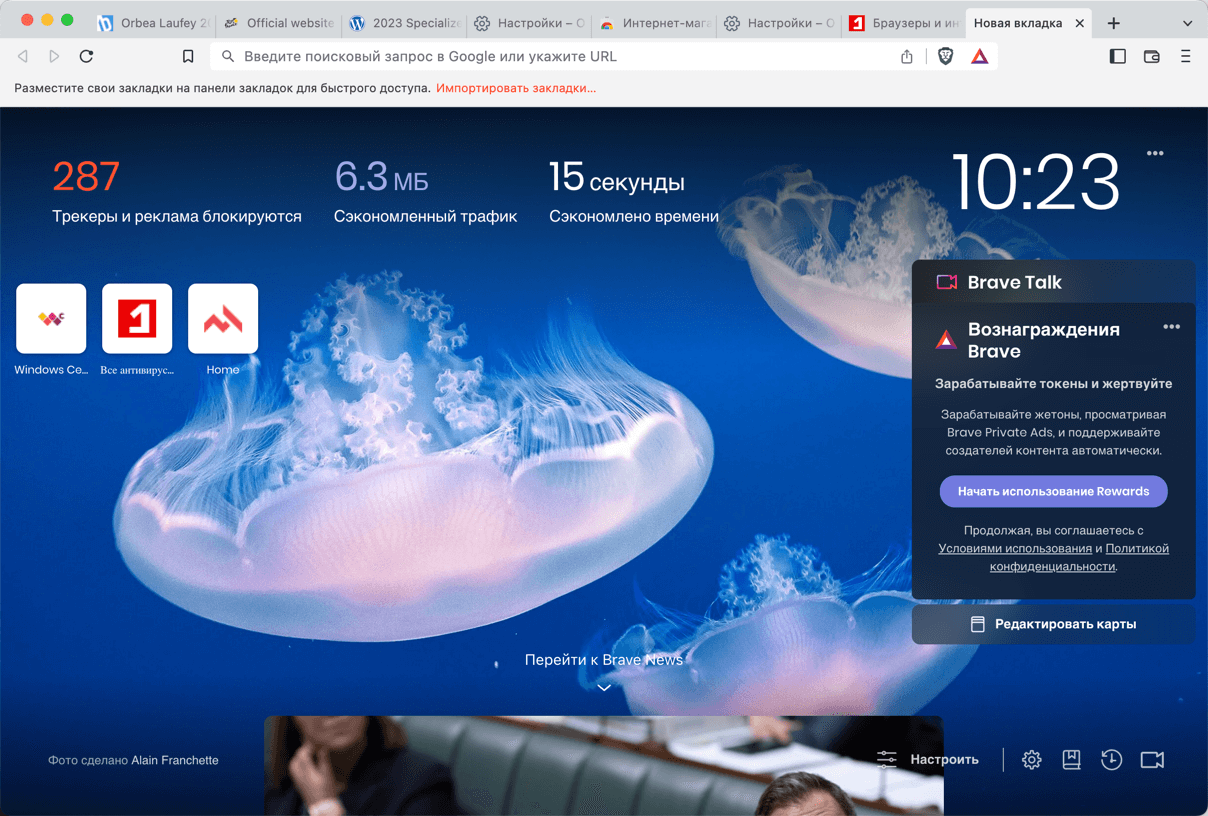Click the share icon in address bar

pos(907,57)
